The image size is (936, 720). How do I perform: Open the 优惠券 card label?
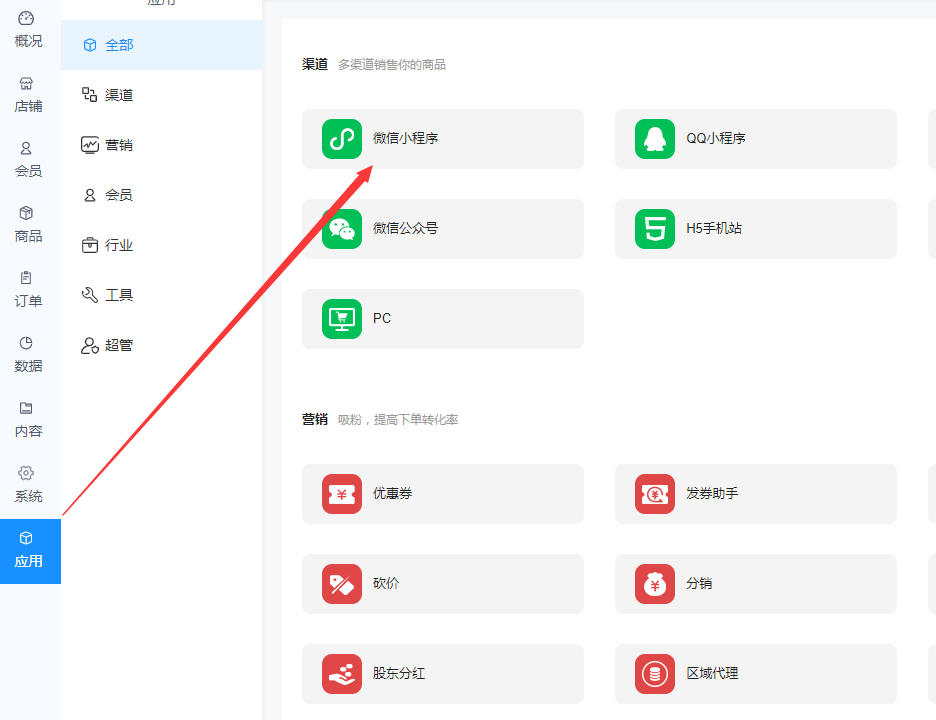click(x=392, y=493)
